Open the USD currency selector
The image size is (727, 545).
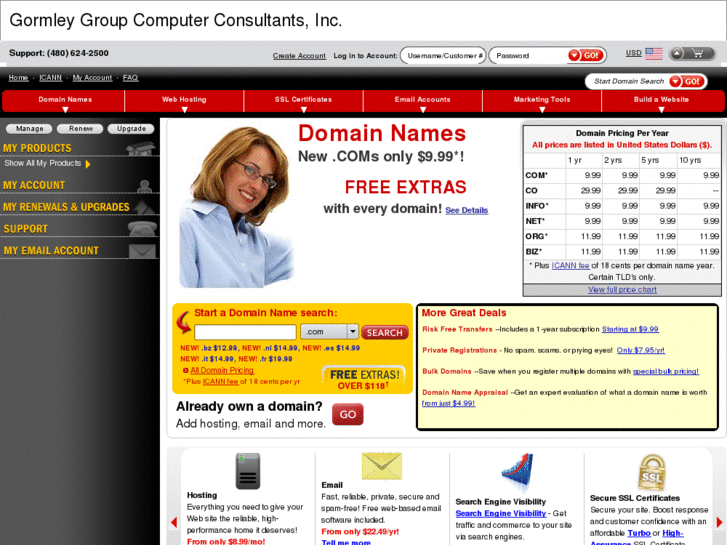point(633,53)
